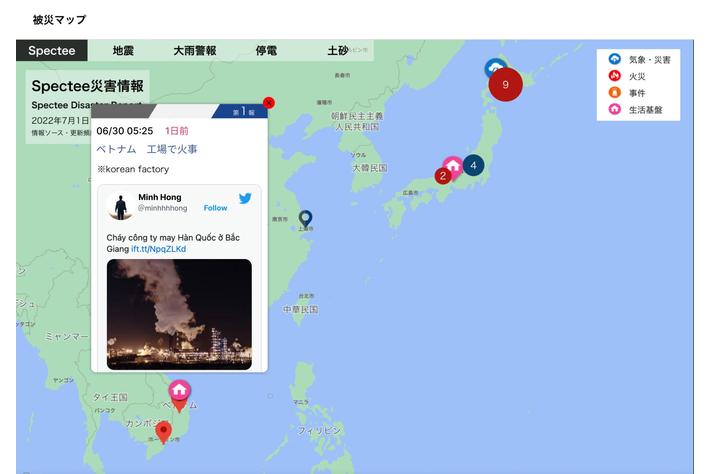710x474 pixels.
Task: Click the red cluster marker showing 9
Action: pos(505,84)
